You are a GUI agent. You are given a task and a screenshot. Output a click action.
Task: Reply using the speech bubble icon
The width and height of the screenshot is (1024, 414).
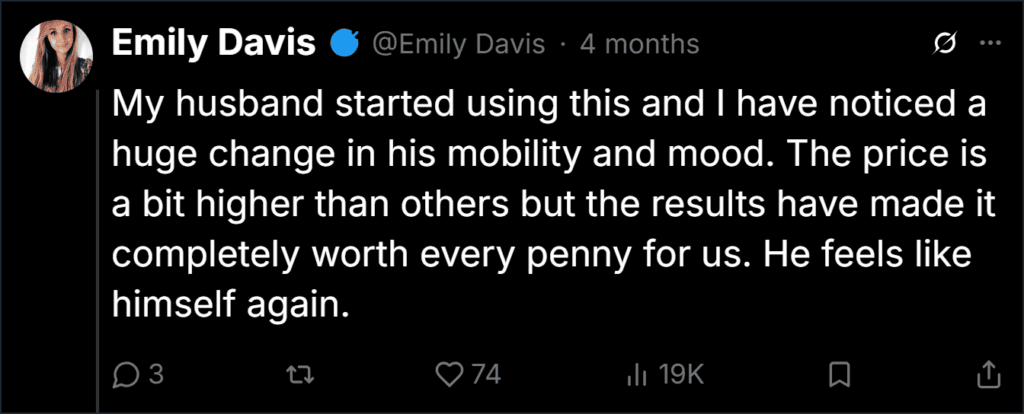[123, 375]
